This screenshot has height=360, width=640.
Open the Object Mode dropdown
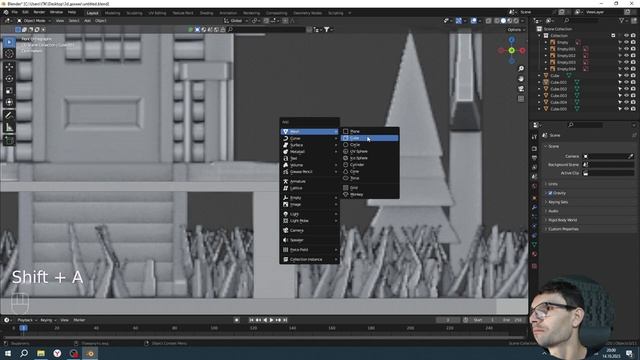33,20
